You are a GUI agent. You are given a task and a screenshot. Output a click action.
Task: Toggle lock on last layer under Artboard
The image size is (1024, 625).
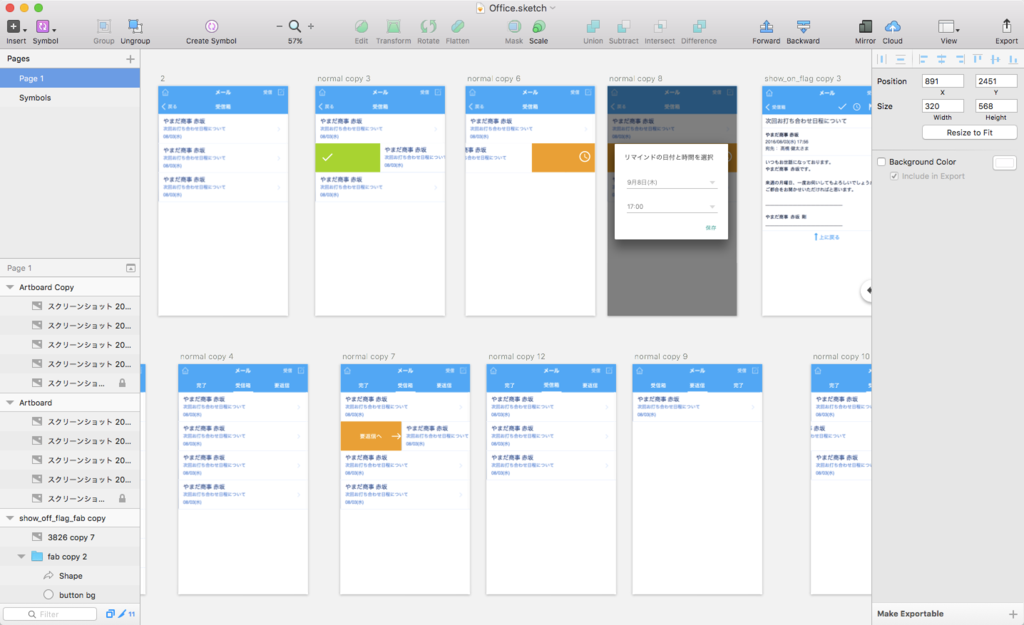[122, 499]
